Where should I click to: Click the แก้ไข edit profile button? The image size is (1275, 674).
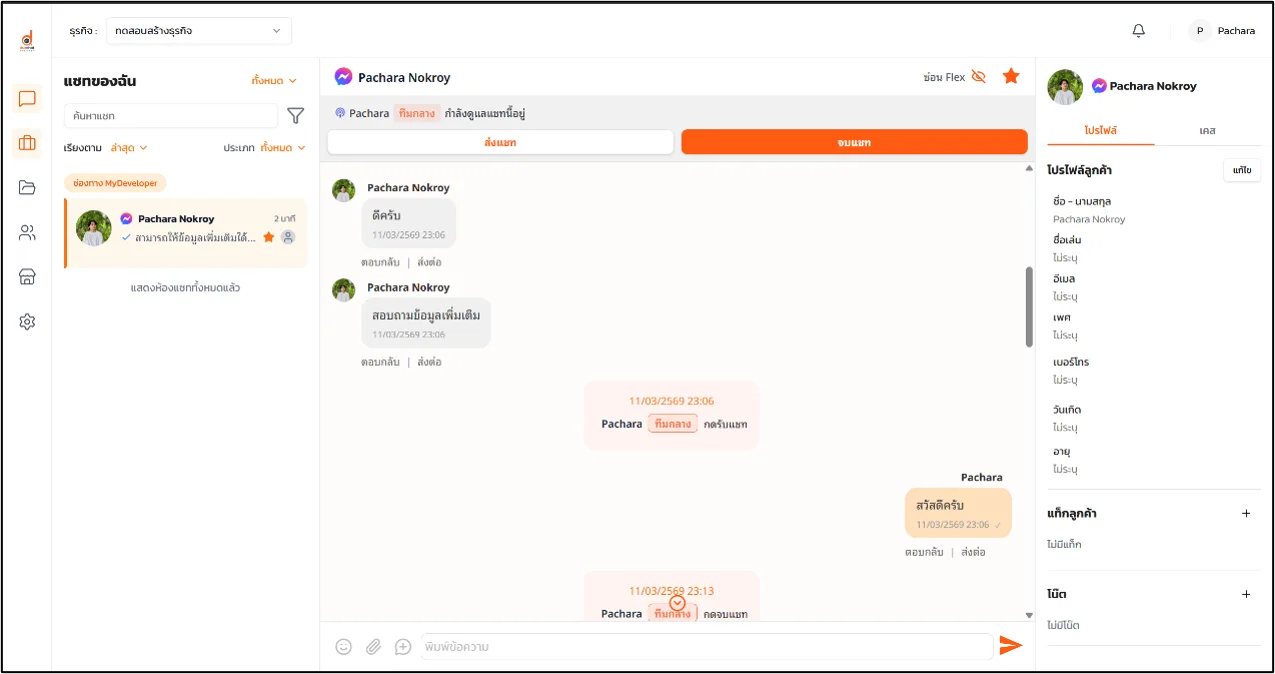(x=1242, y=170)
